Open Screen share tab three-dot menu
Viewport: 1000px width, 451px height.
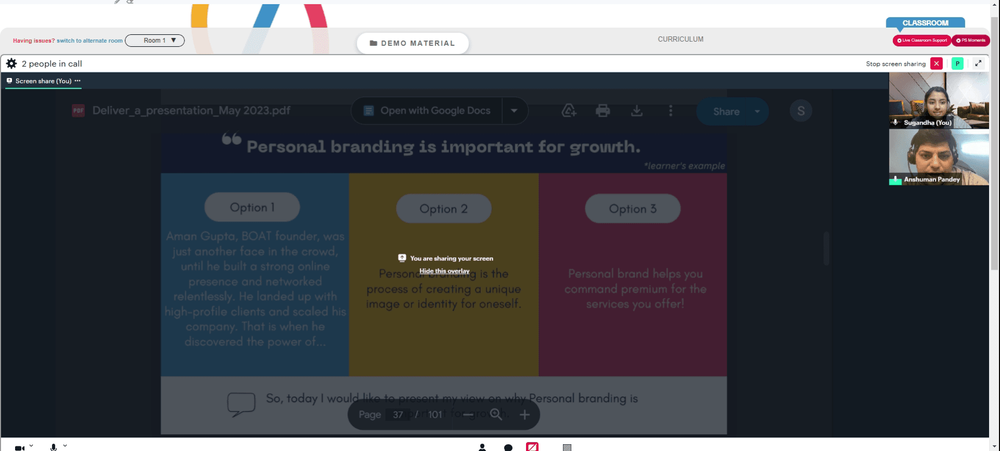(78, 81)
